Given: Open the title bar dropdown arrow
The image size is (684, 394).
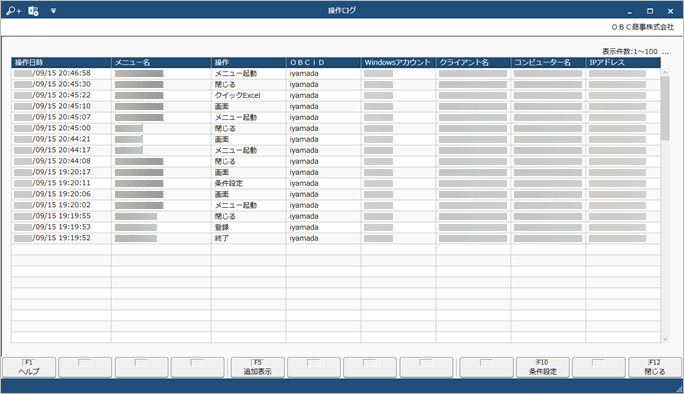Looking at the screenshot, I should point(53,10).
